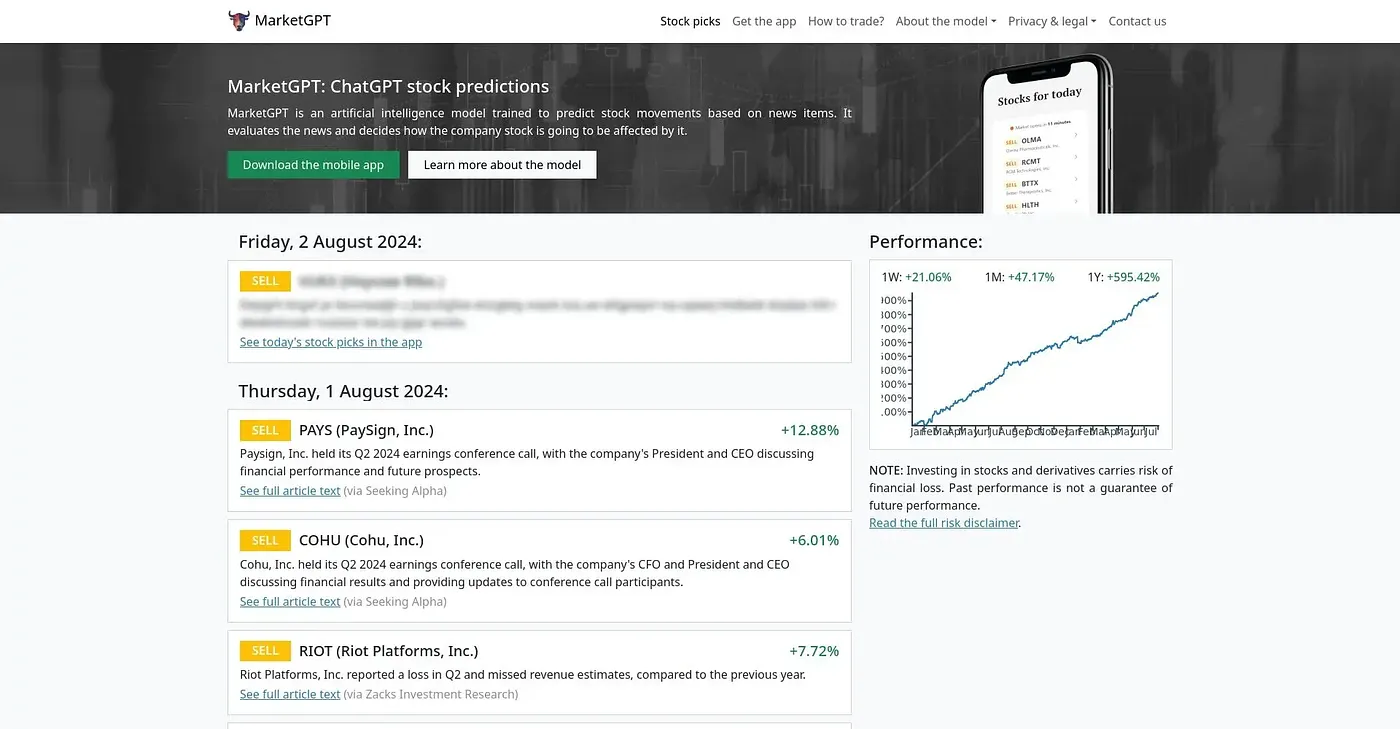Read the full risk disclaimer link
The image size is (1400, 729).
pos(944,523)
